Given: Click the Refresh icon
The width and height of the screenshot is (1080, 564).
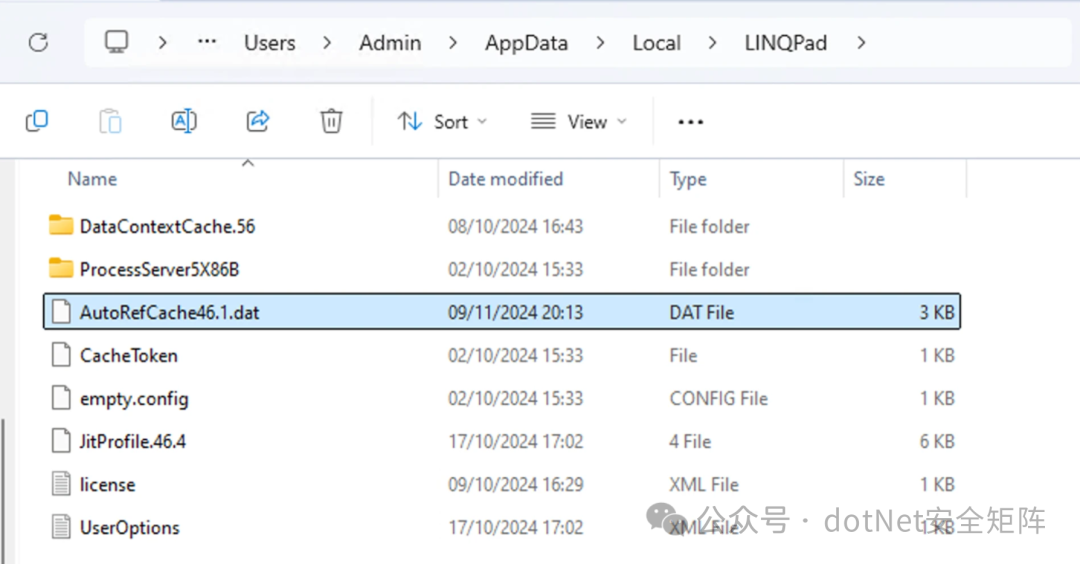Looking at the screenshot, I should 38,43.
